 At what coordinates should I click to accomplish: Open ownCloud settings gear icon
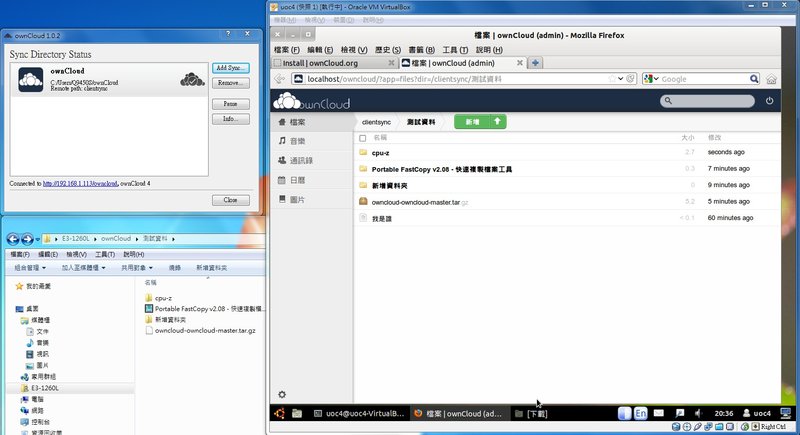tap(282, 394)
